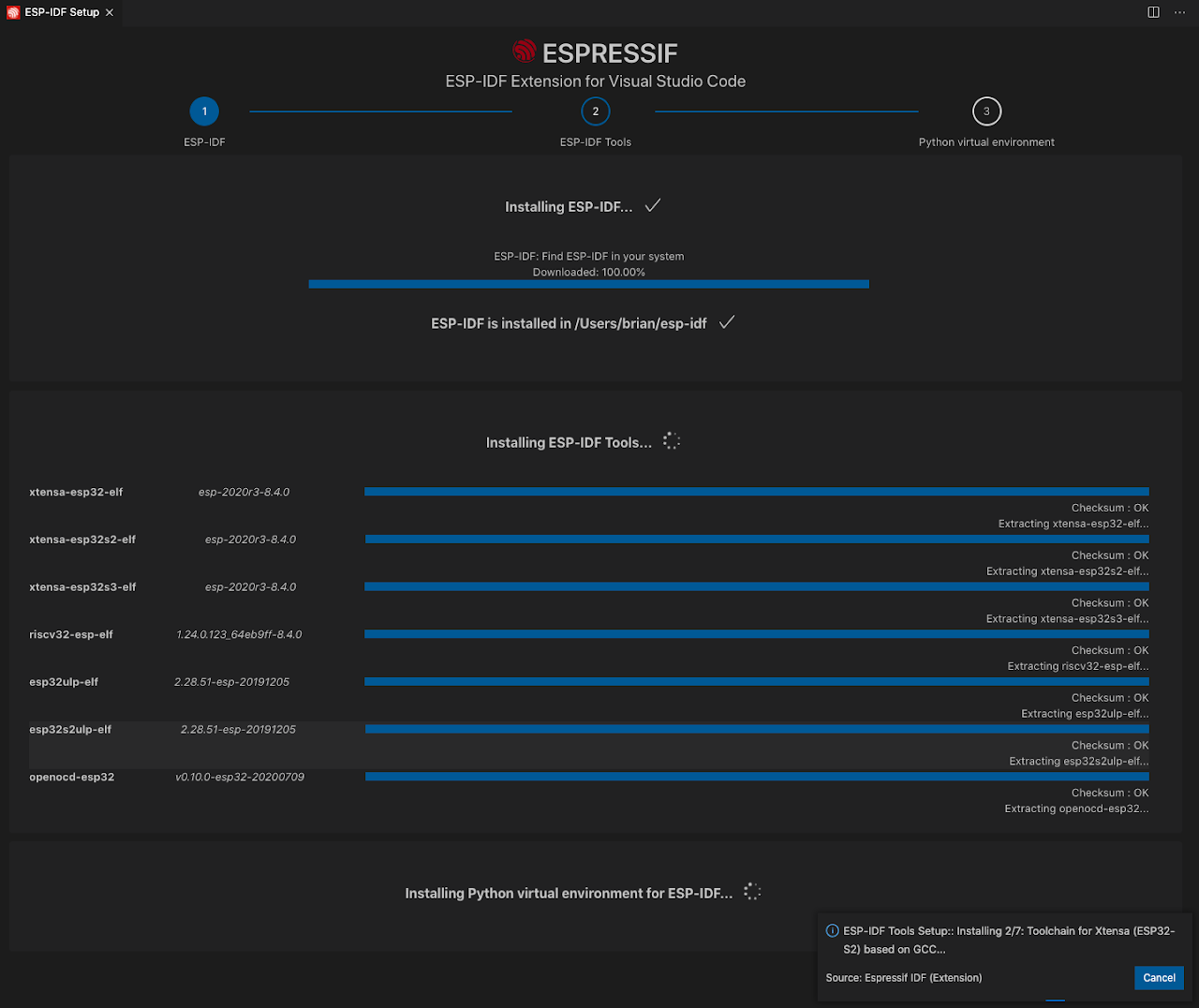Select step circle 1 labeled ESP-IDF

click(204, 111)
